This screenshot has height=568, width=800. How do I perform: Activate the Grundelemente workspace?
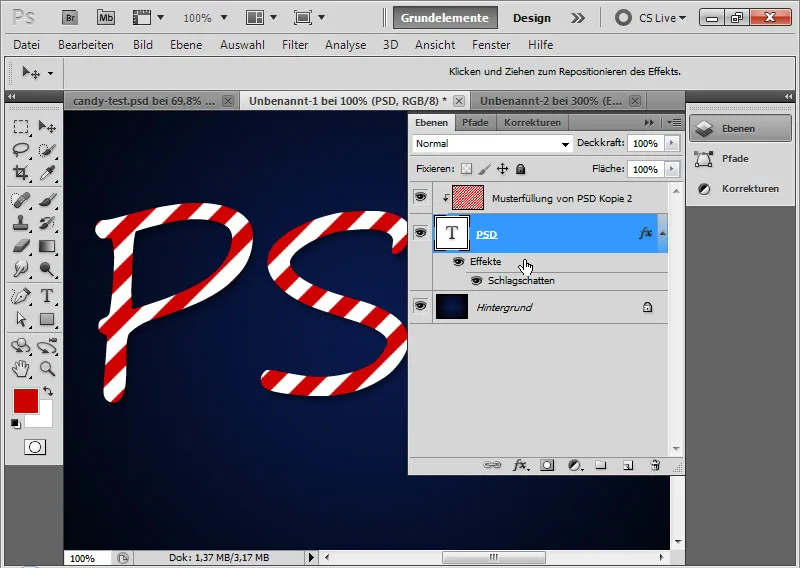[x=445, y=18]
